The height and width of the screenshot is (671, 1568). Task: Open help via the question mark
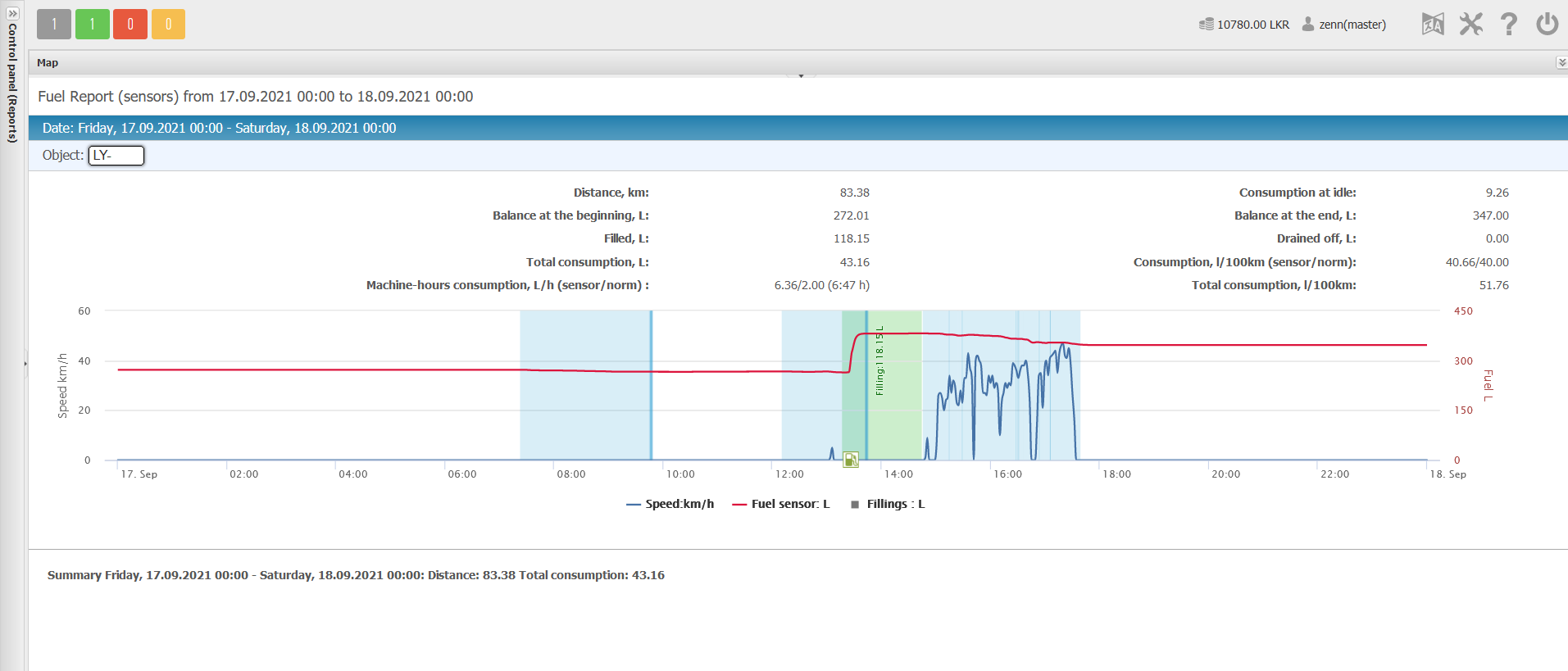[x=1509, y=24]
